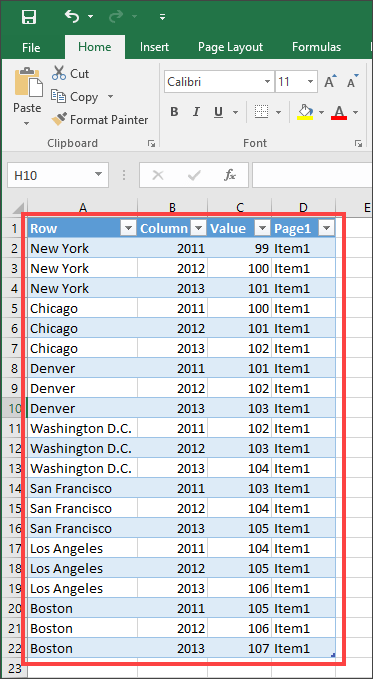This screenshot has width=373, height=679.
Task: Click the Borders icon
Action: click(x=261, y=112)
